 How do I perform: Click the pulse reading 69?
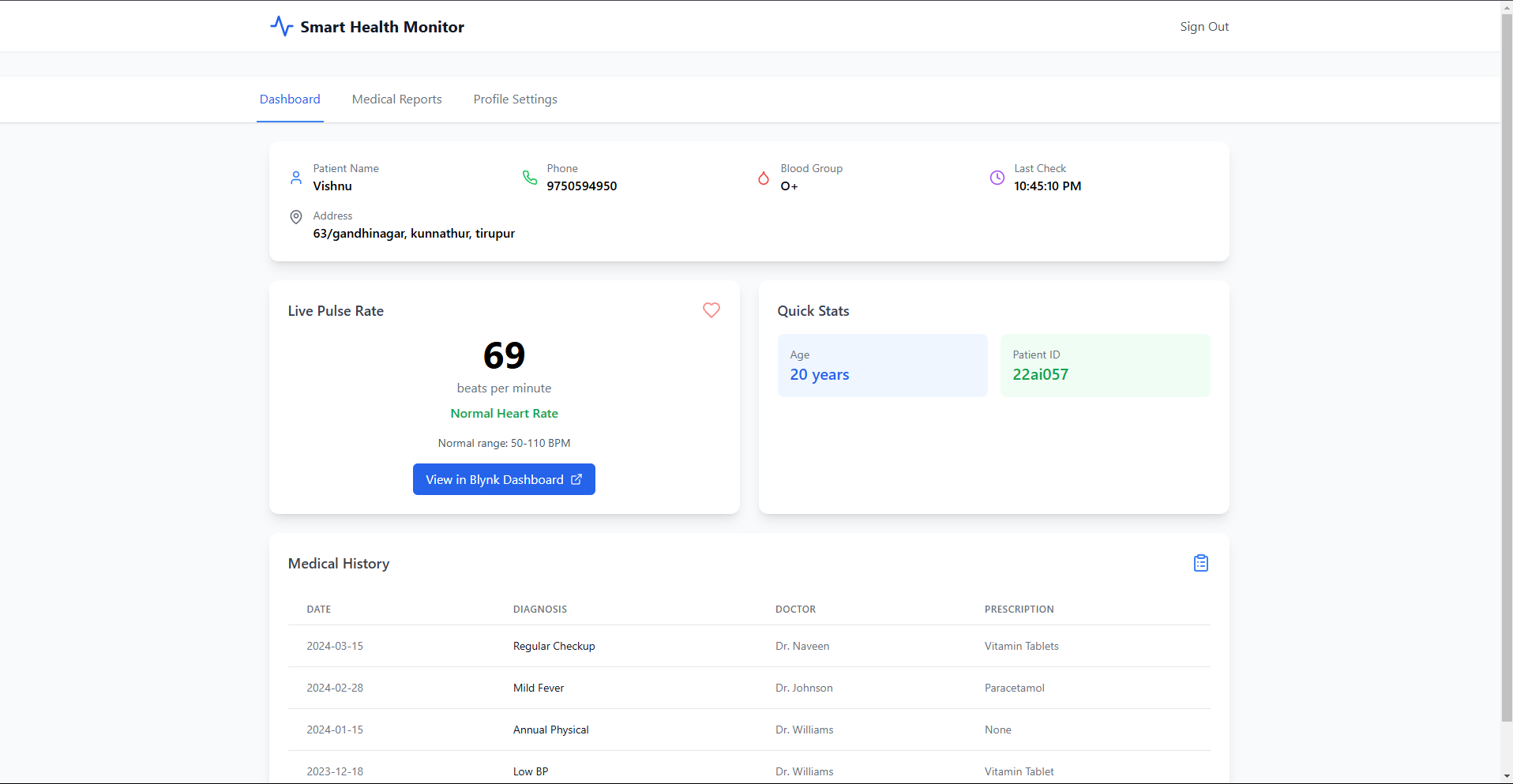pos(504,355)
